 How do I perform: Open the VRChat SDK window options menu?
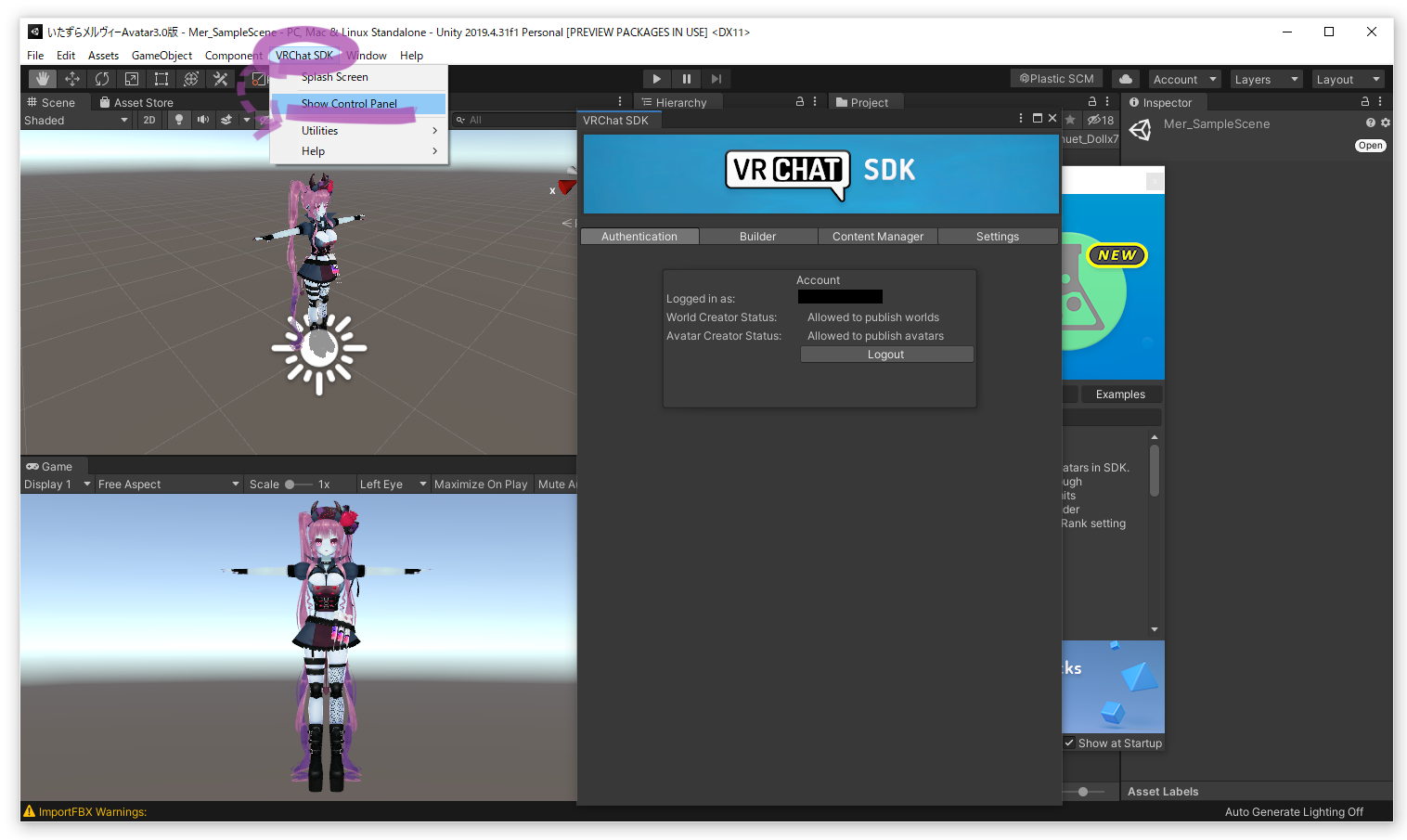coord(1021,119)
